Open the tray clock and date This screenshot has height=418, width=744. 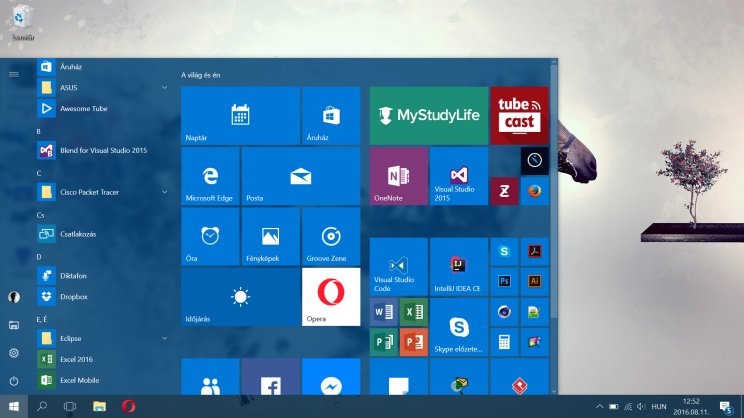[691, 407]
